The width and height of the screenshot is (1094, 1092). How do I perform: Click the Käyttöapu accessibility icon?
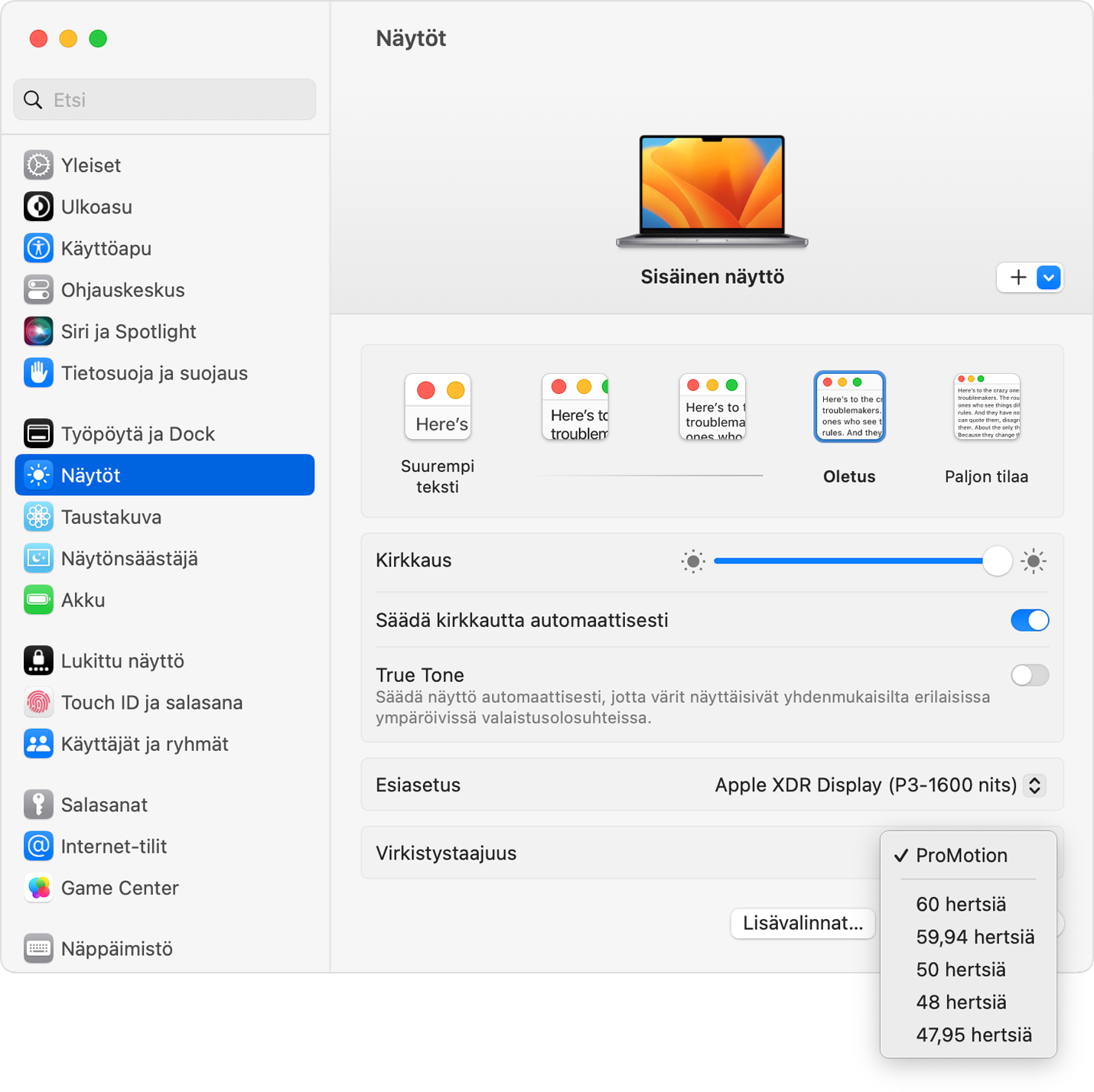tap(38, 249)
